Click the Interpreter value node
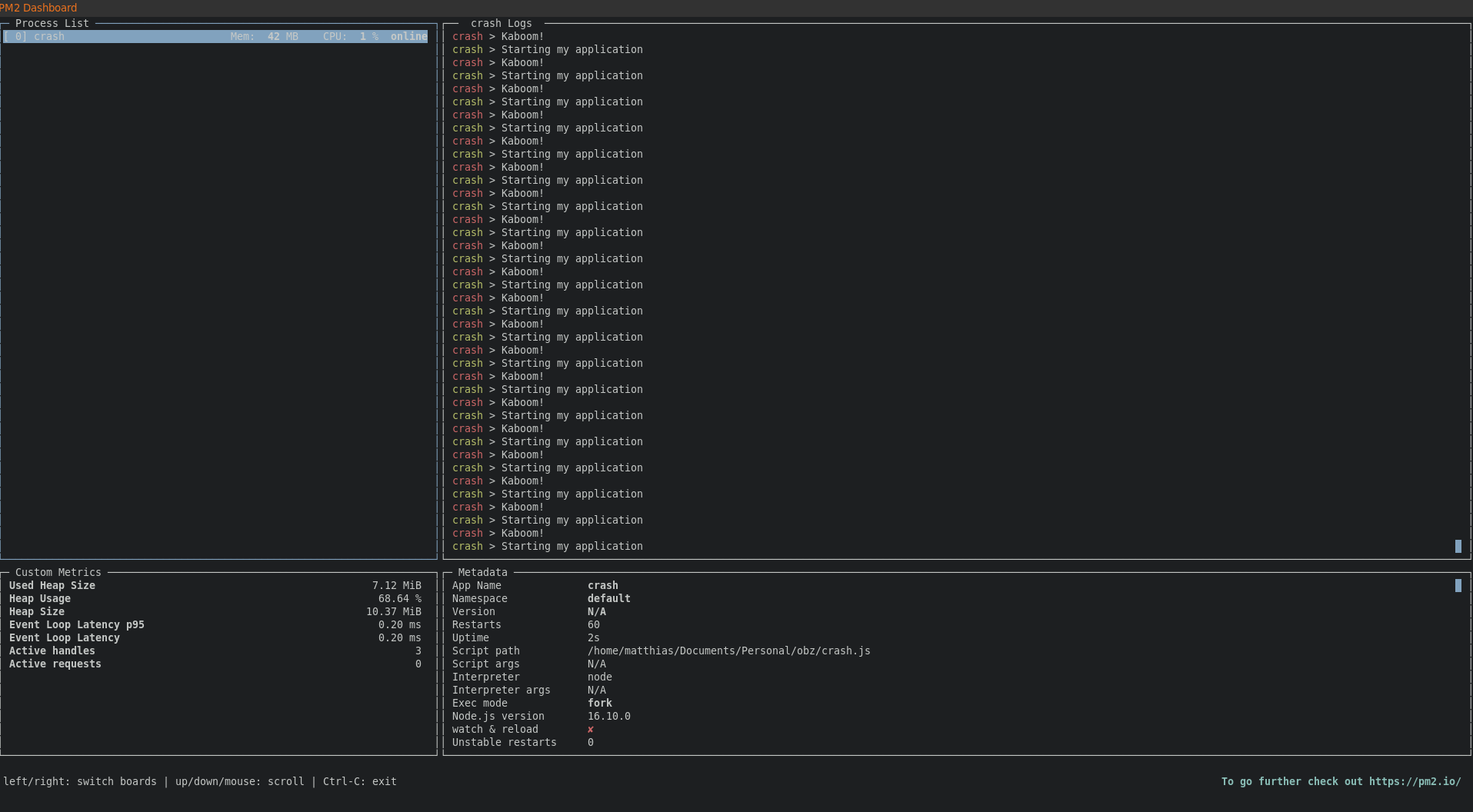 599,677
